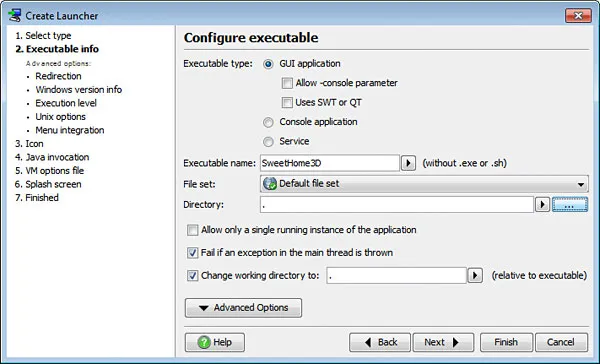Enable single running instance checkbox
This screenshot has width=600, height=364.
192,230
